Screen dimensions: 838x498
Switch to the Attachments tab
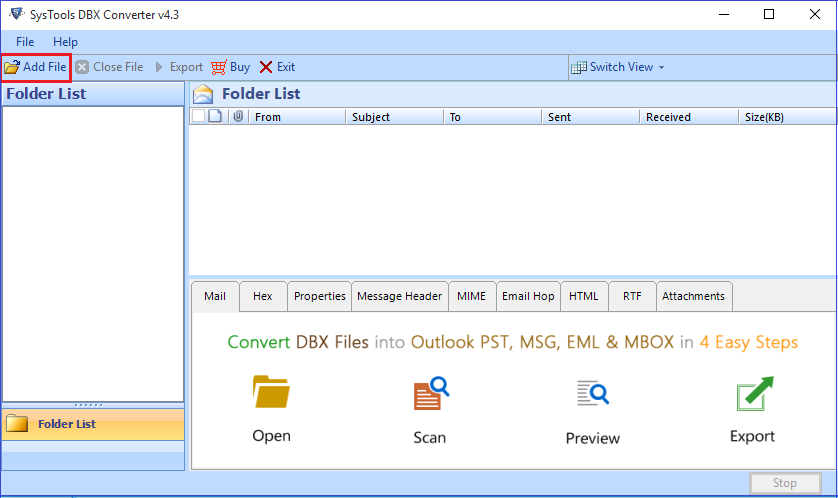coord(694,296)
